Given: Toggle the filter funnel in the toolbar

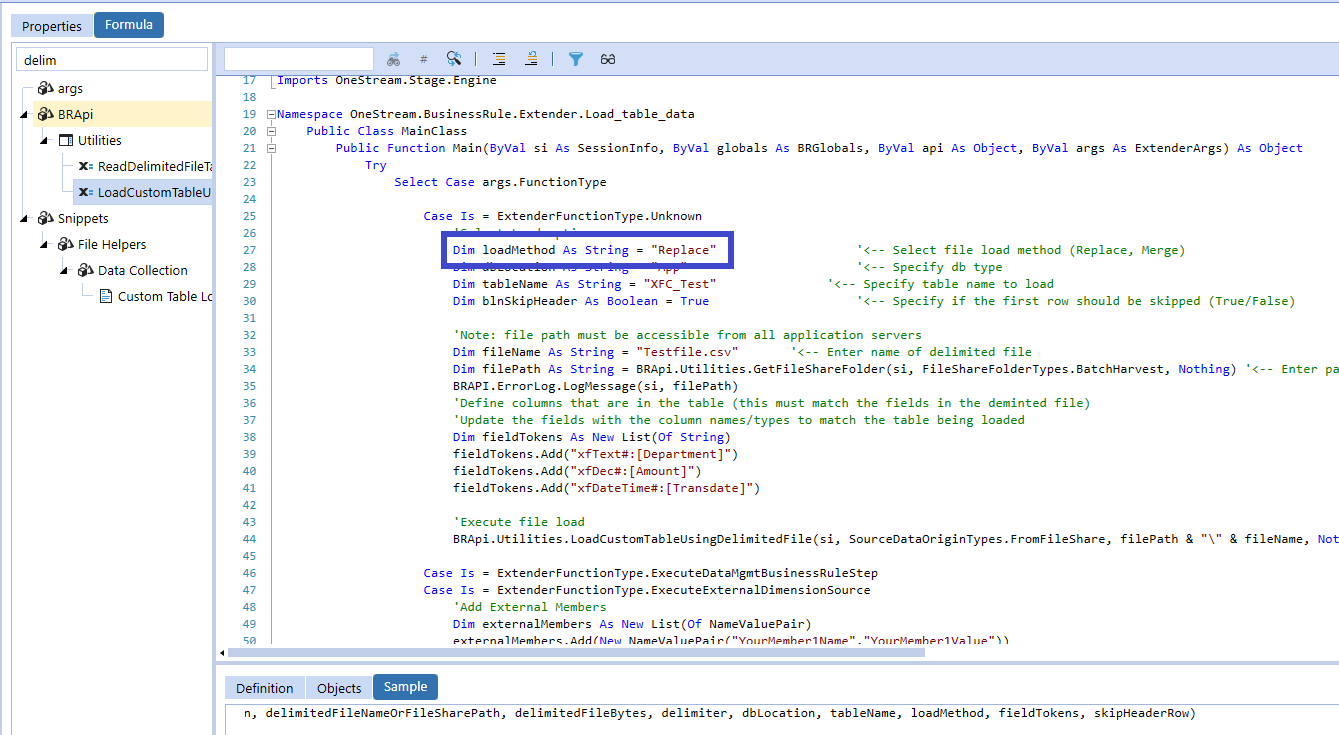Looking at the screenshot, I should point(577,58).
